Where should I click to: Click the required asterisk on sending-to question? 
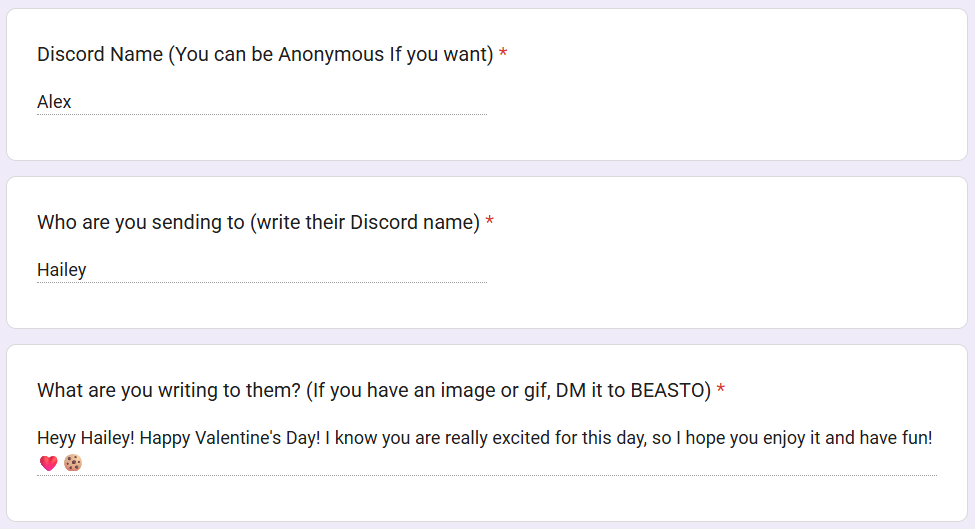(x=490, y=223)
